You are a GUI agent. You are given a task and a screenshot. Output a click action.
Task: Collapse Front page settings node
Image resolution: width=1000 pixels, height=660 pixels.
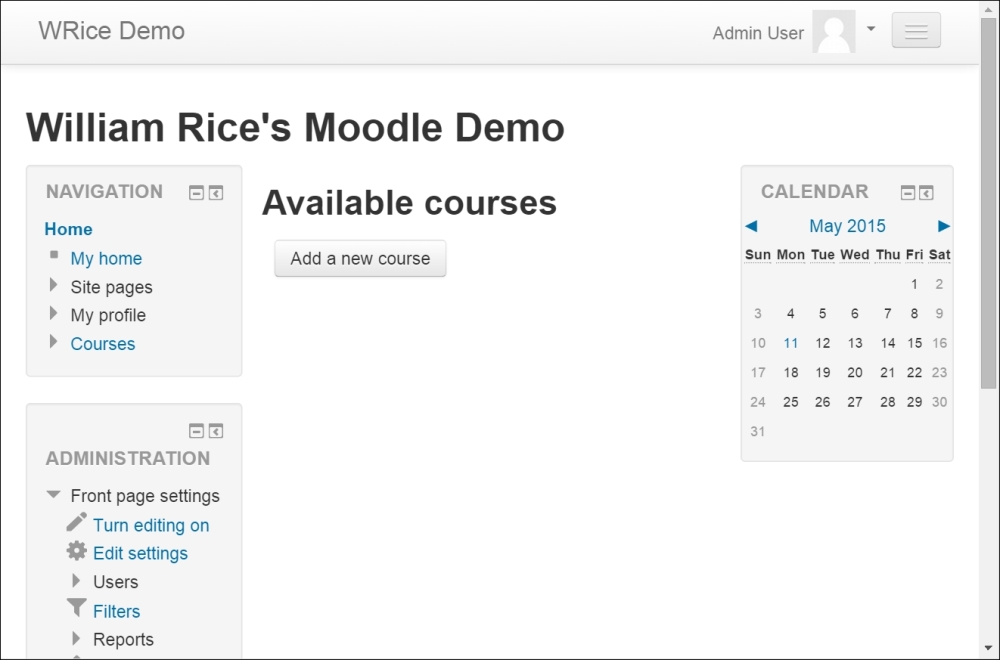[x=54, y=494]
